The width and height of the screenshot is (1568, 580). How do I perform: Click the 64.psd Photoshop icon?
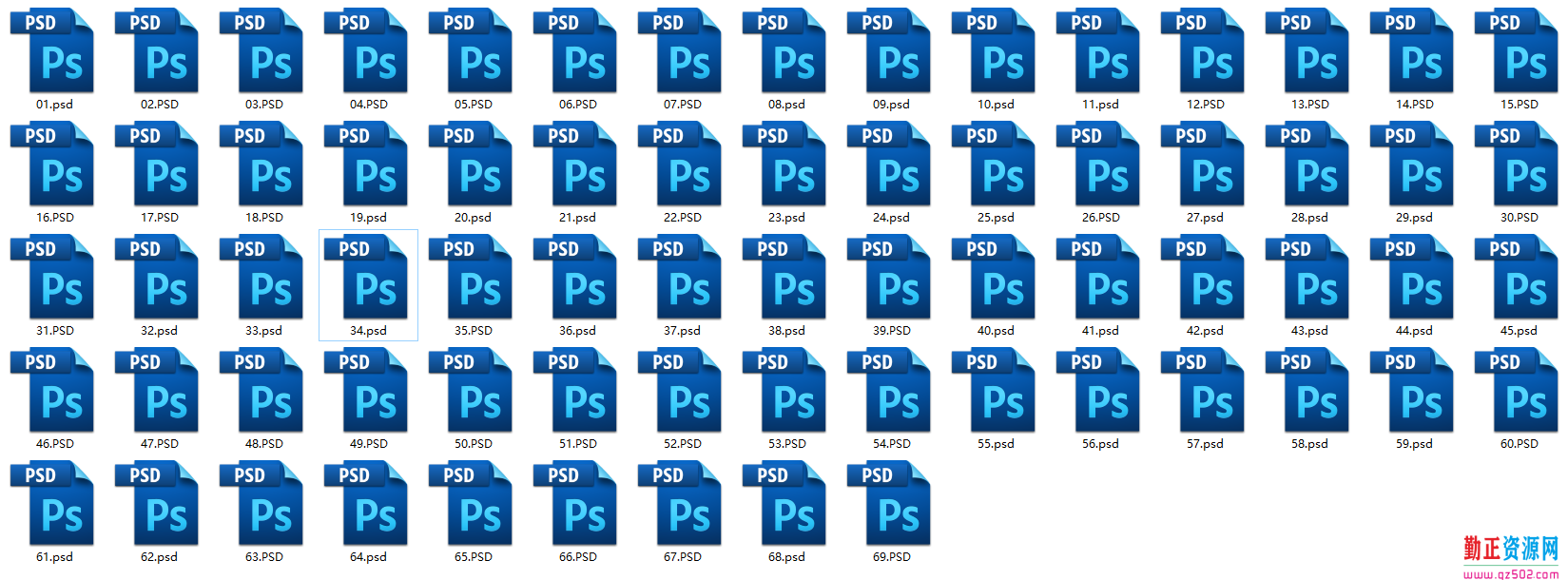point(366,503)
